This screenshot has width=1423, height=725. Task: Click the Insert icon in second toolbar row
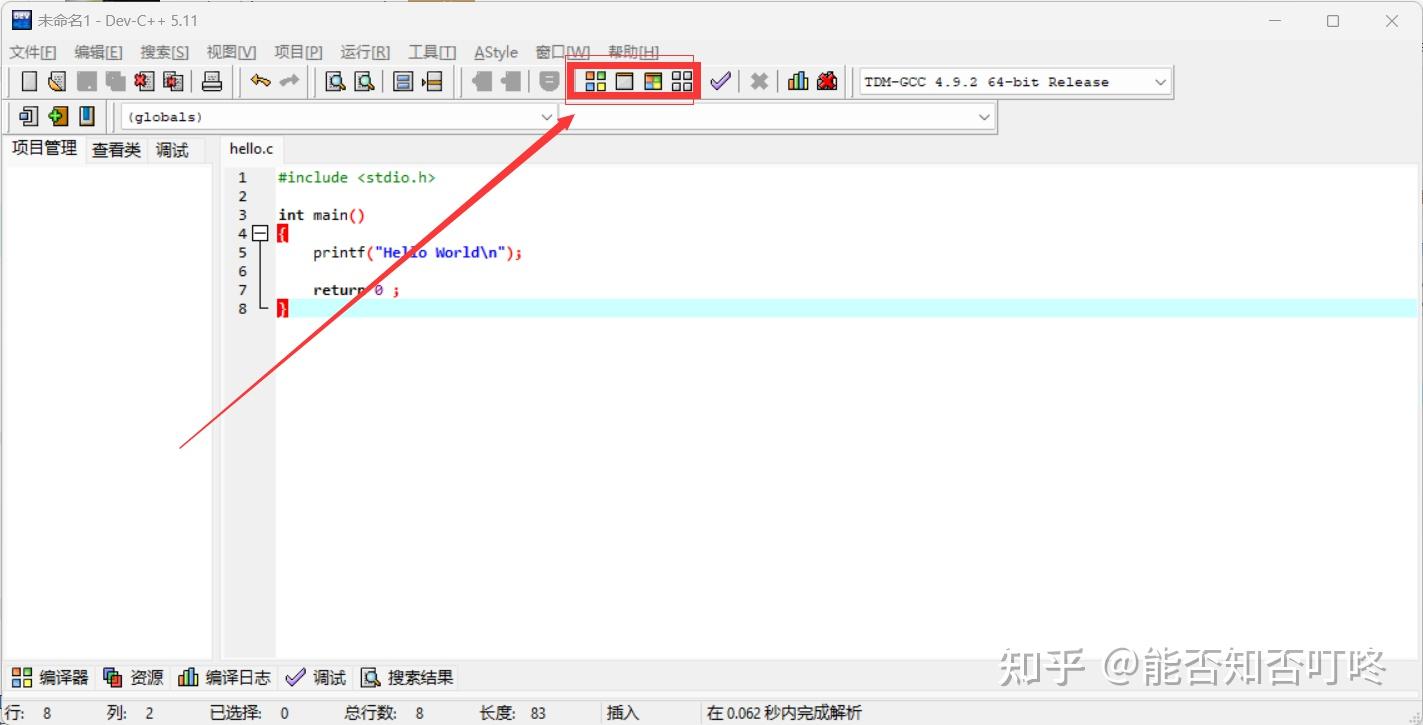click(29, 116)
